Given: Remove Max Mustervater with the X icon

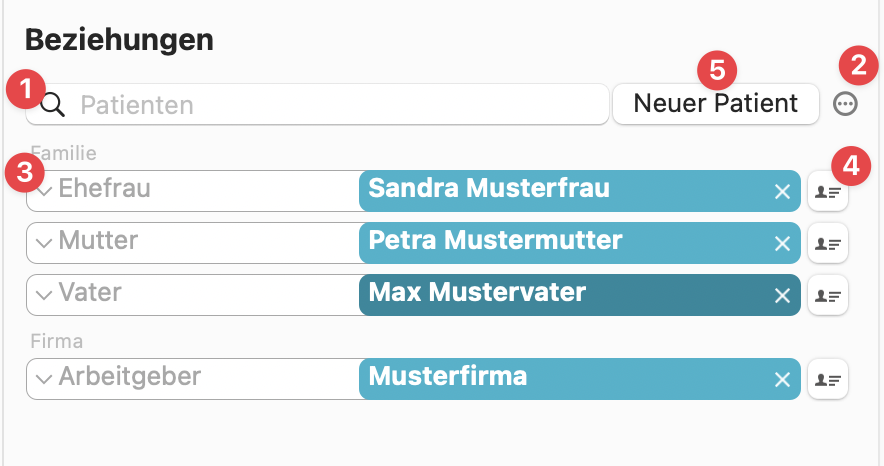Looking at the screenshot, I should point(782,296).
